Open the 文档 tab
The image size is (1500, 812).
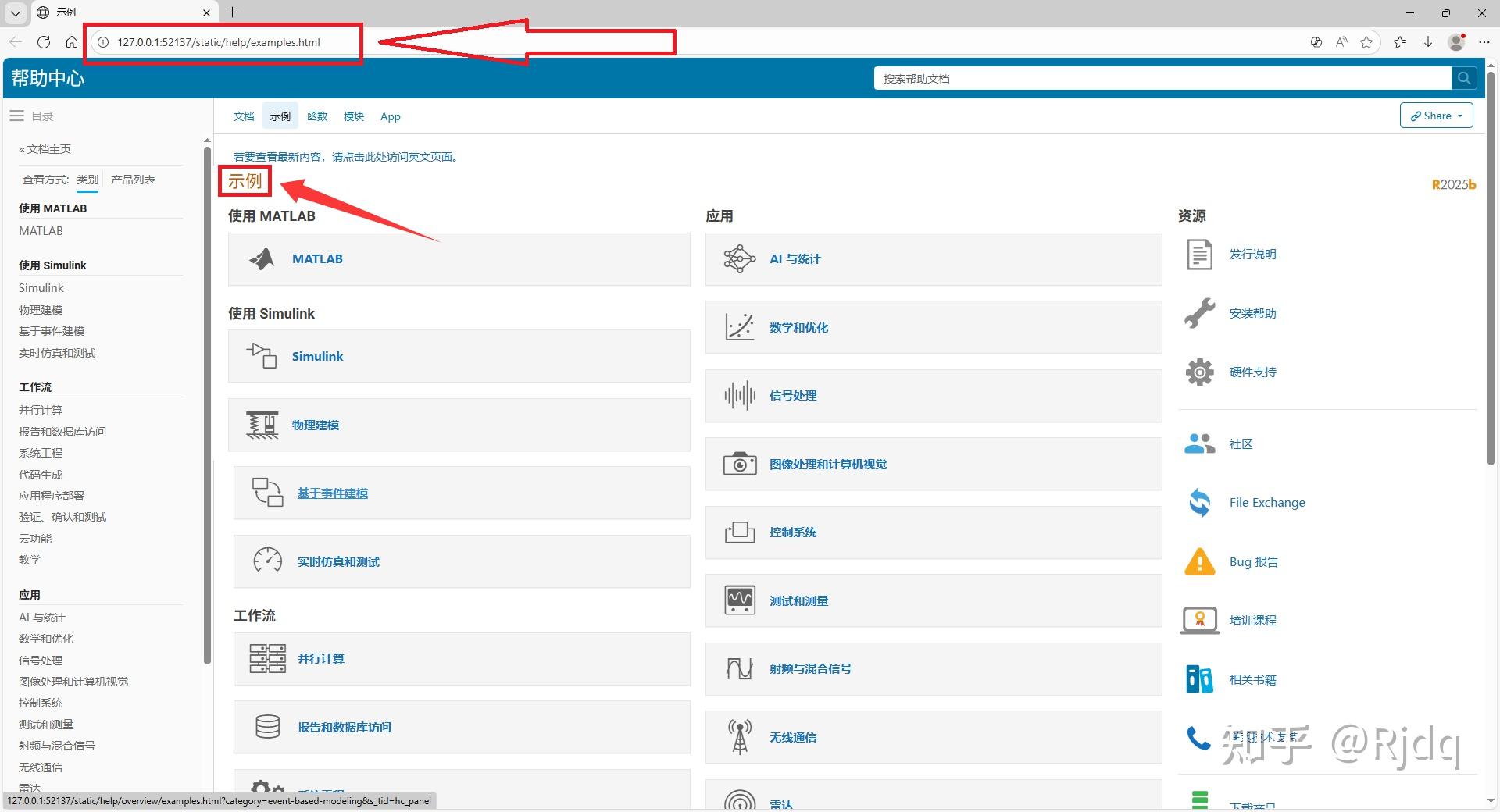[244, 116]
